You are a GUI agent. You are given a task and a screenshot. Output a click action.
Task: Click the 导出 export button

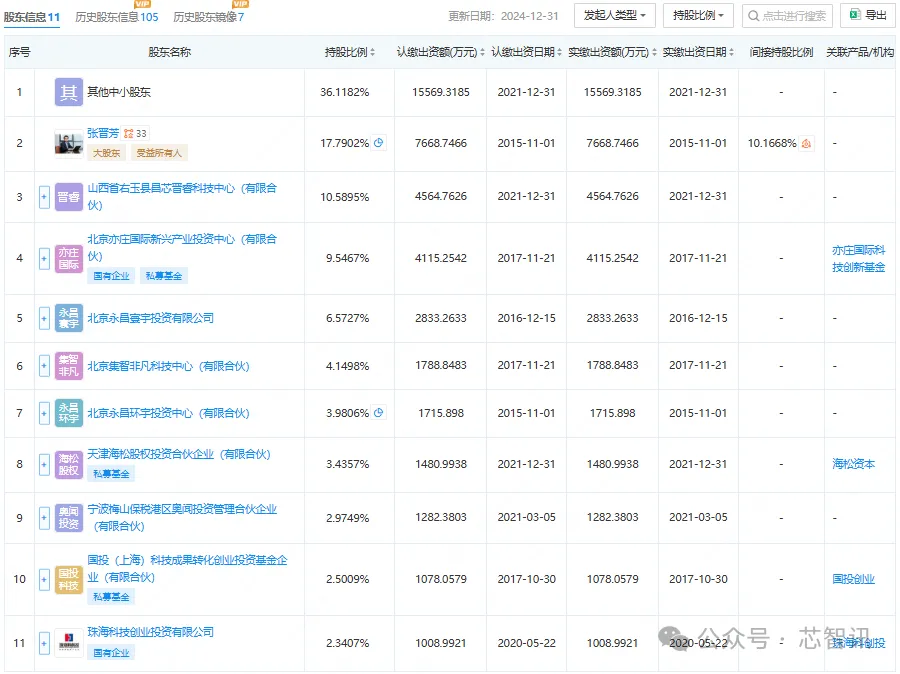[868, 16]
